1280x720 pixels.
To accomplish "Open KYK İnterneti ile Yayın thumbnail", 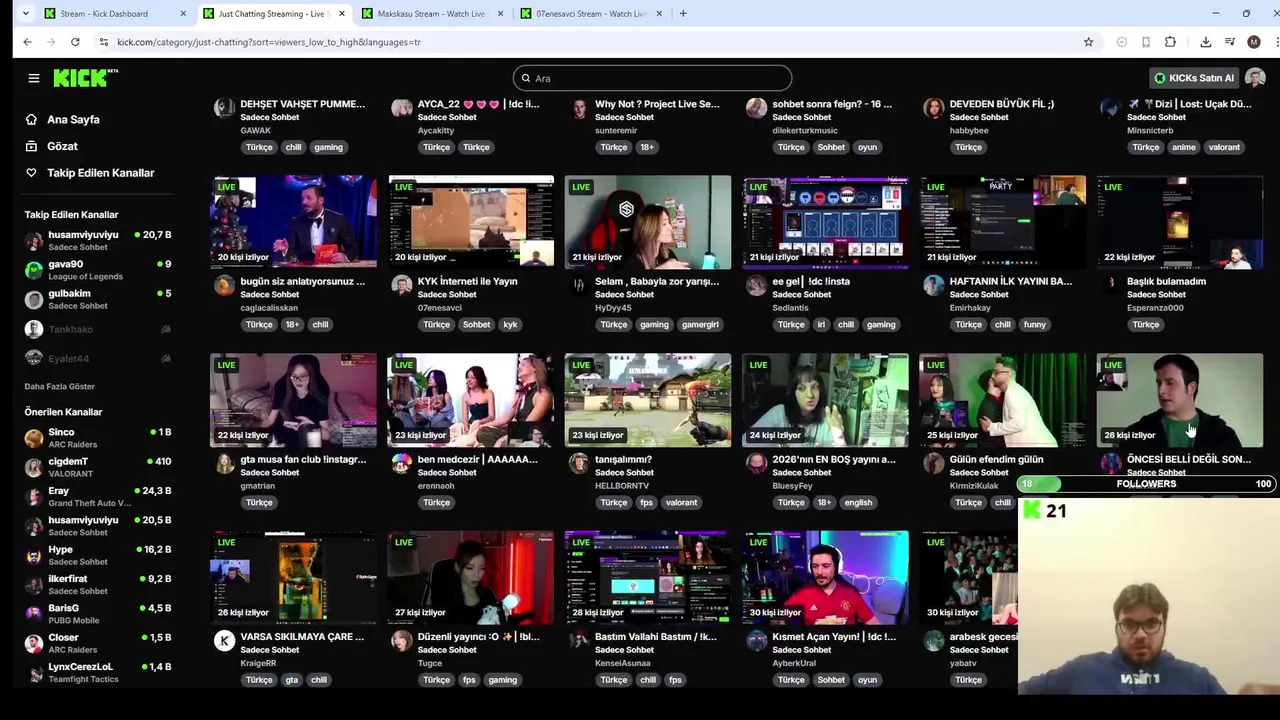I will [471, 222].
